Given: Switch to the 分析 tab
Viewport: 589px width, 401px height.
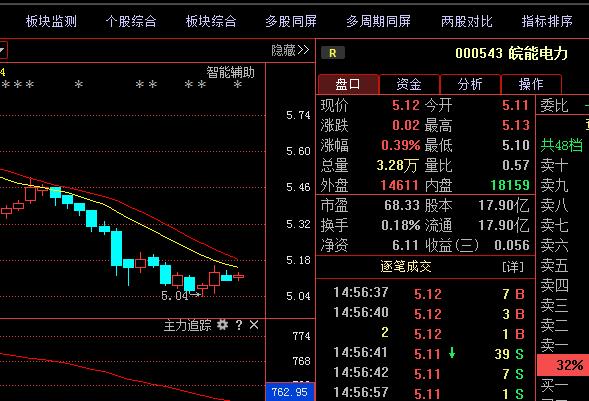Looking at the screenshot, I should pos(470,84).
